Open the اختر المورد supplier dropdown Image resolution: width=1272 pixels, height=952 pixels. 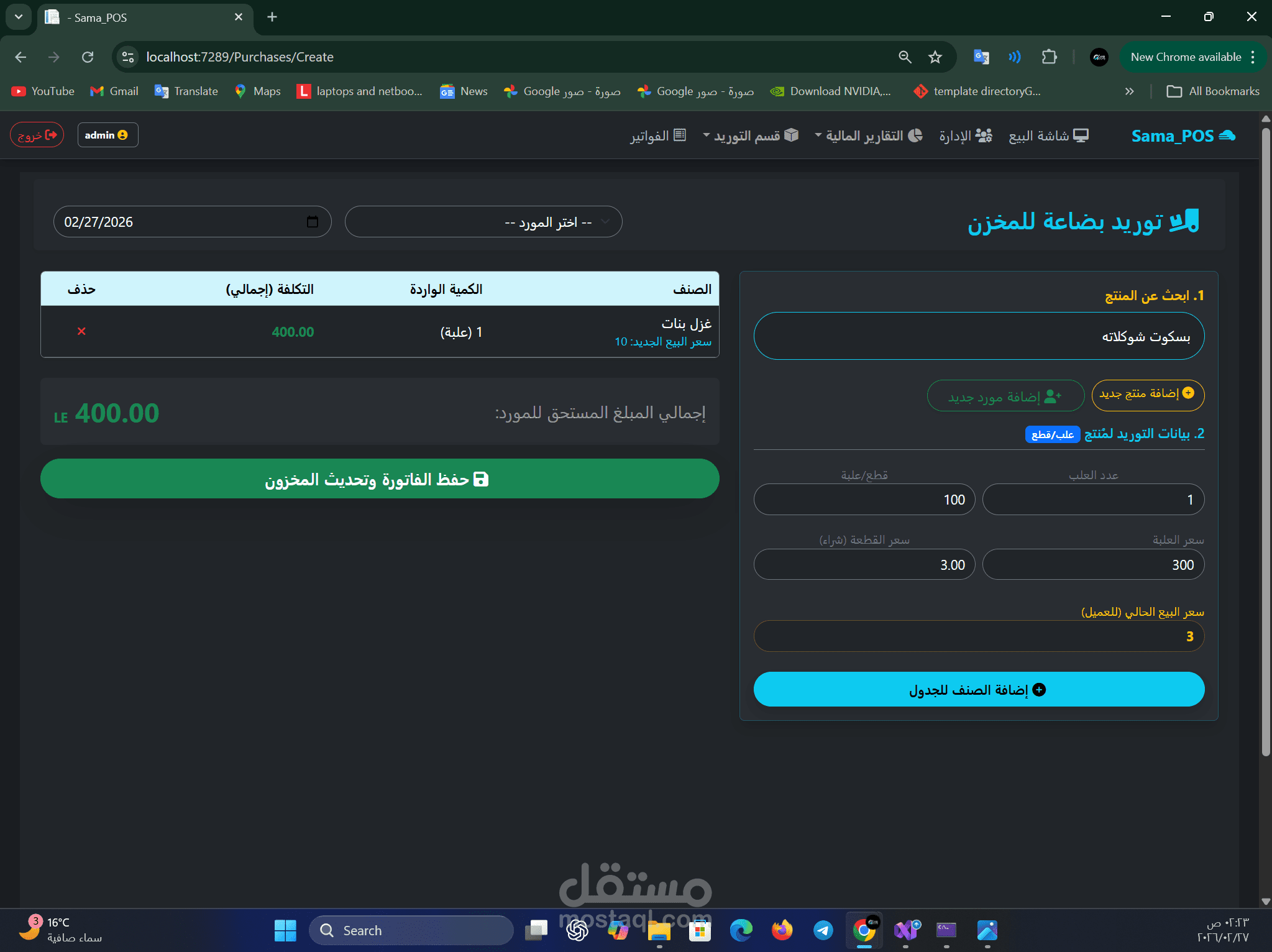(x=483, y=222)
